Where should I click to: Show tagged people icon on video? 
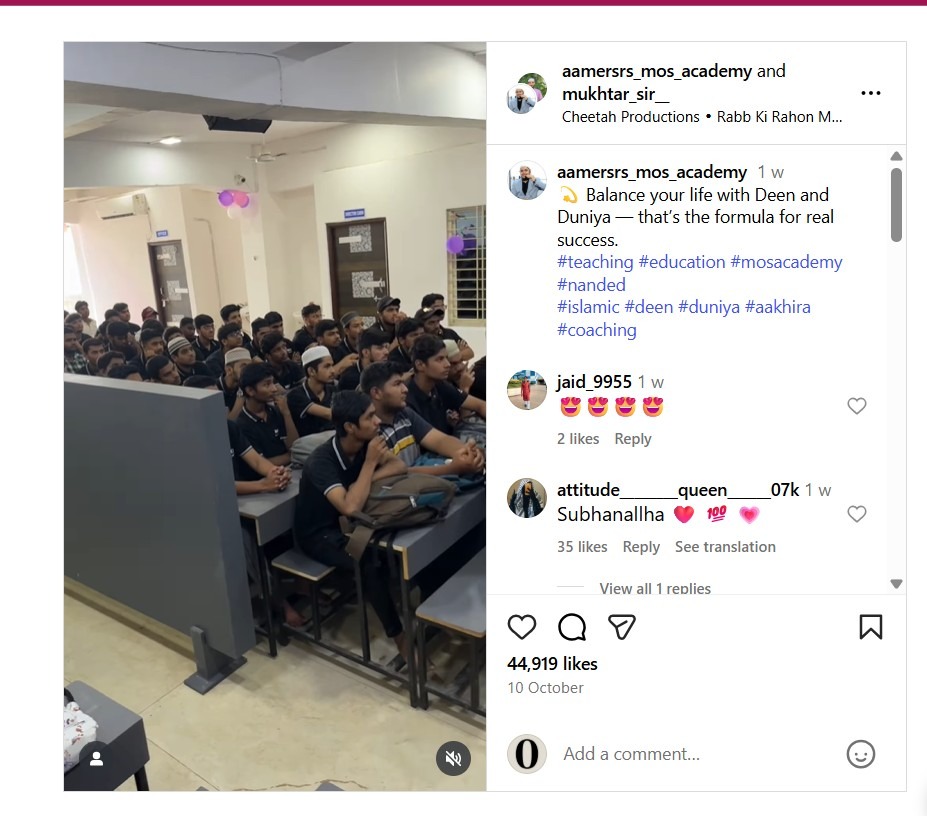point(96,759)
